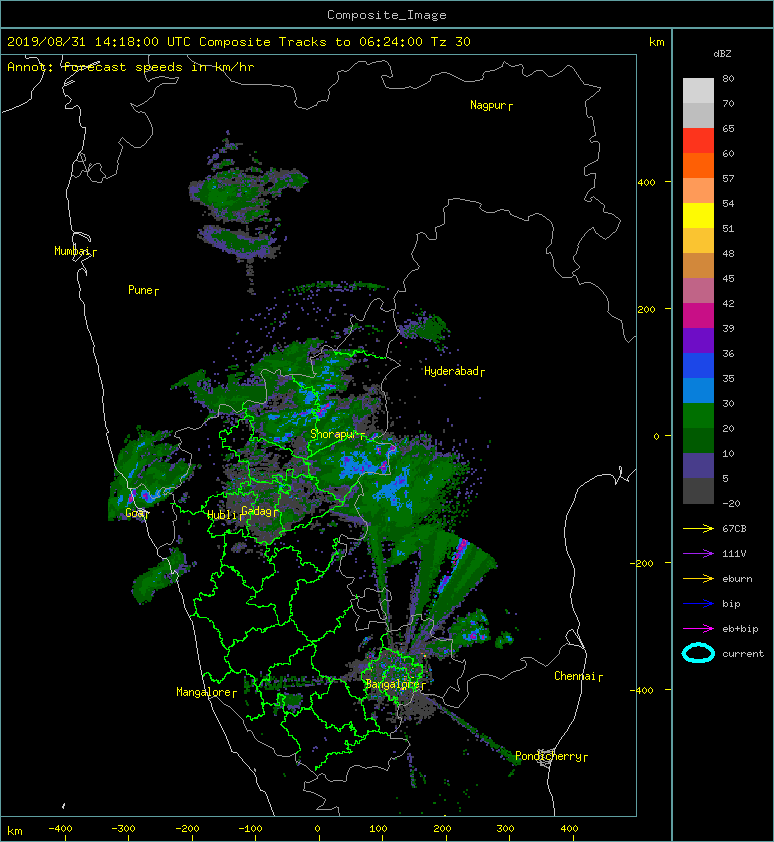Viewport: 774px width, 842px height.
Task: Click the 'Annot: forecast speeds in km/hr' label
Action: (x=131, y=67)
